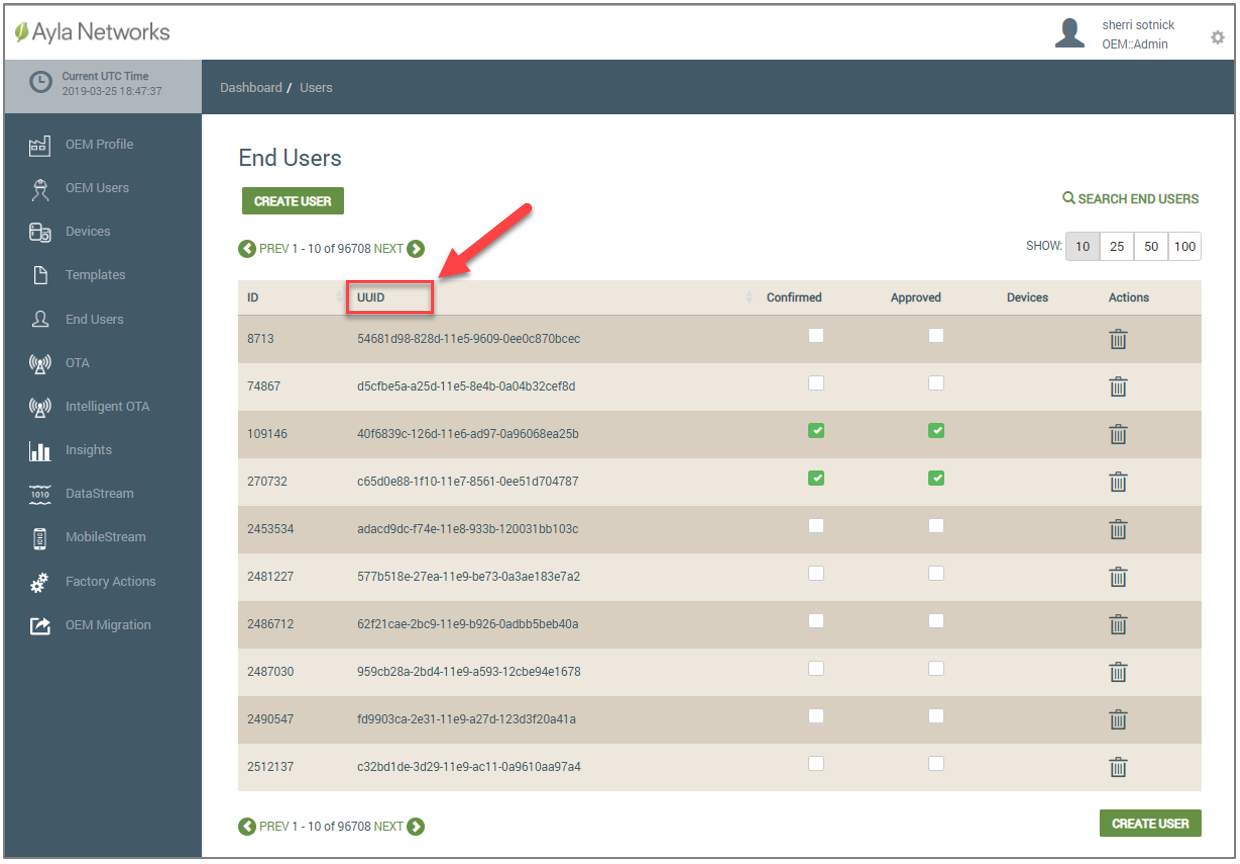Toggle Confirmed checkbox for user 2512137
Image resolution: width=1240 pixels, height=864 pixels.
[x=816, y=763]
